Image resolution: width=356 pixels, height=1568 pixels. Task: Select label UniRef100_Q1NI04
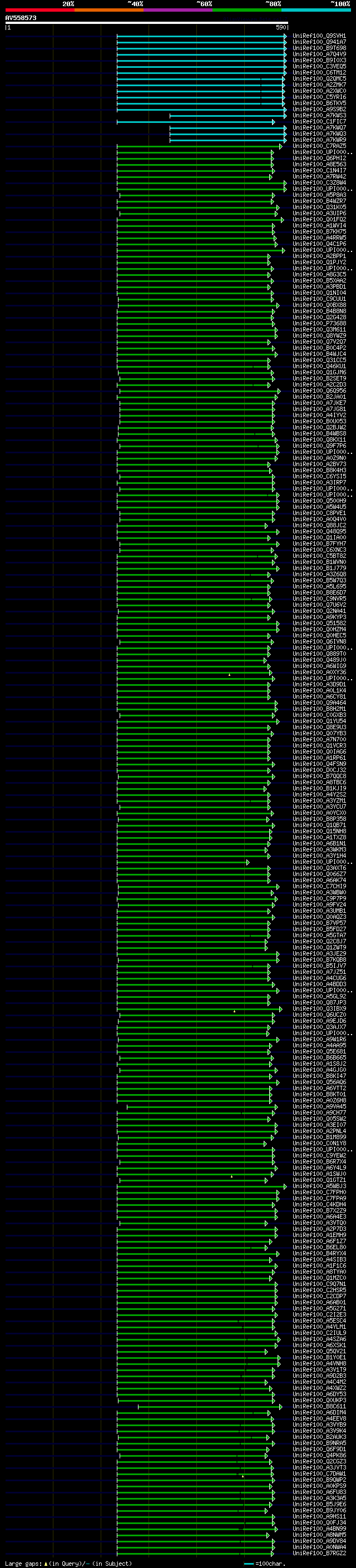click(x=319, y=293)
